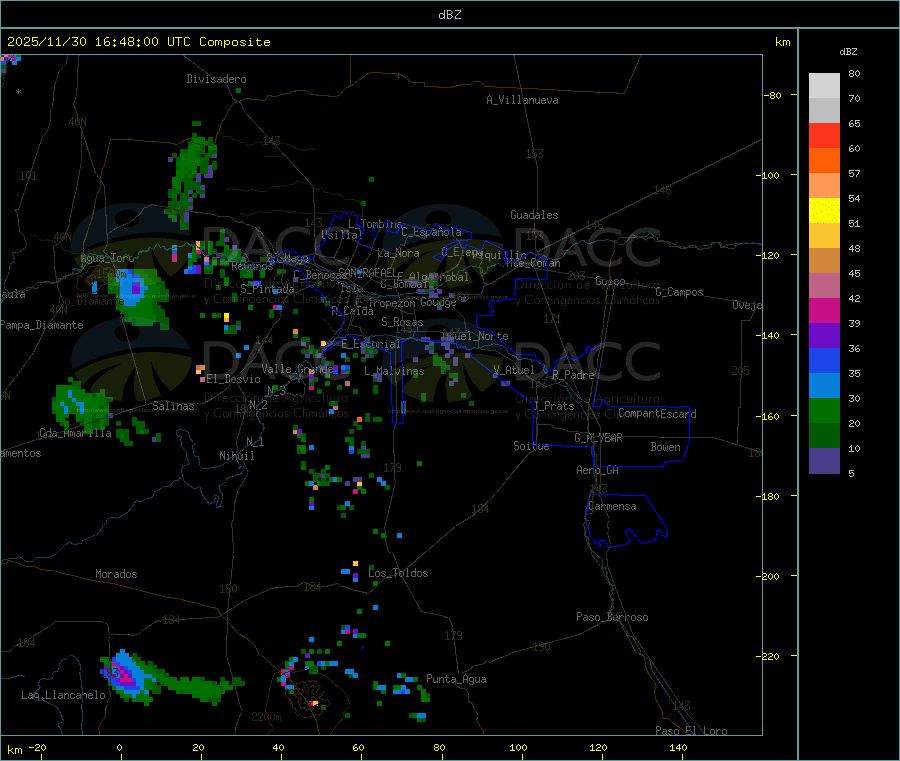
Task: Click the Lag.Llancanelo label
Action: (64, 695)
